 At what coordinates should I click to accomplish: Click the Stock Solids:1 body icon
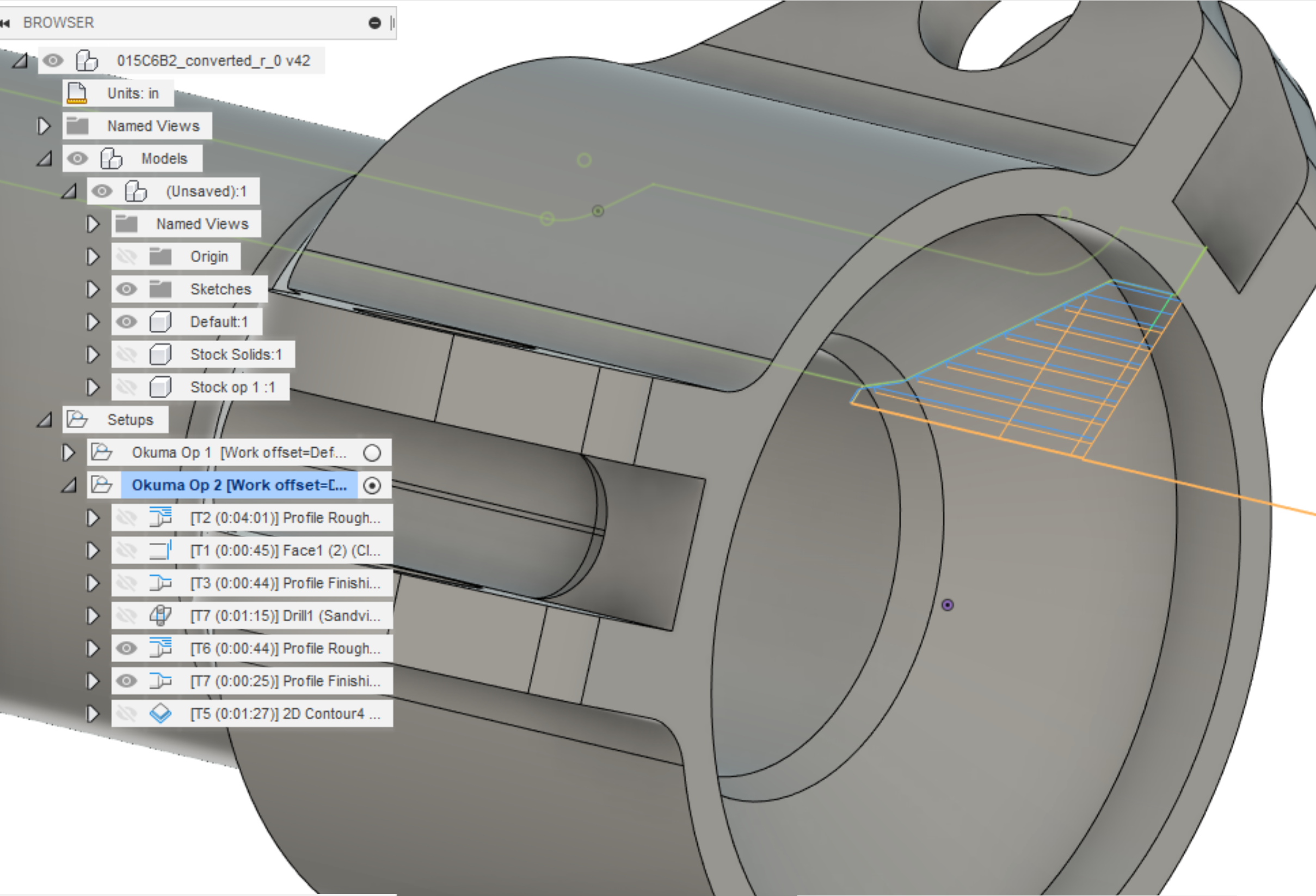tap(160, 354)
